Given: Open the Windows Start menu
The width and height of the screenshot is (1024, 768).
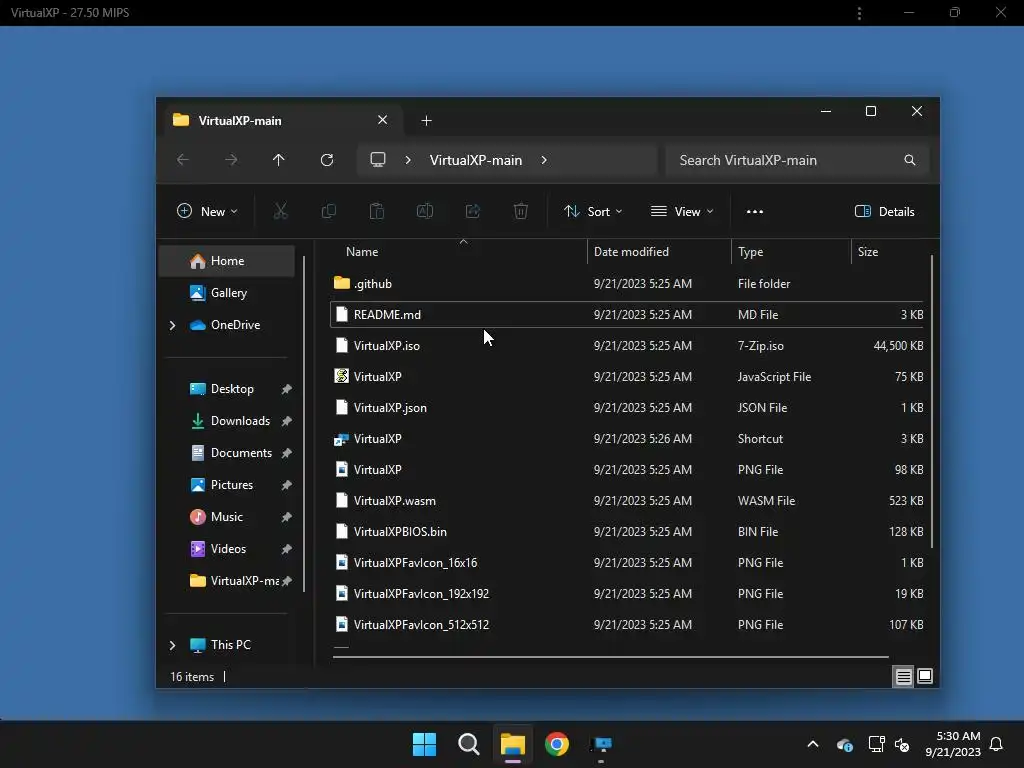Looking at the screenshot, I should [x=424, y=744].
